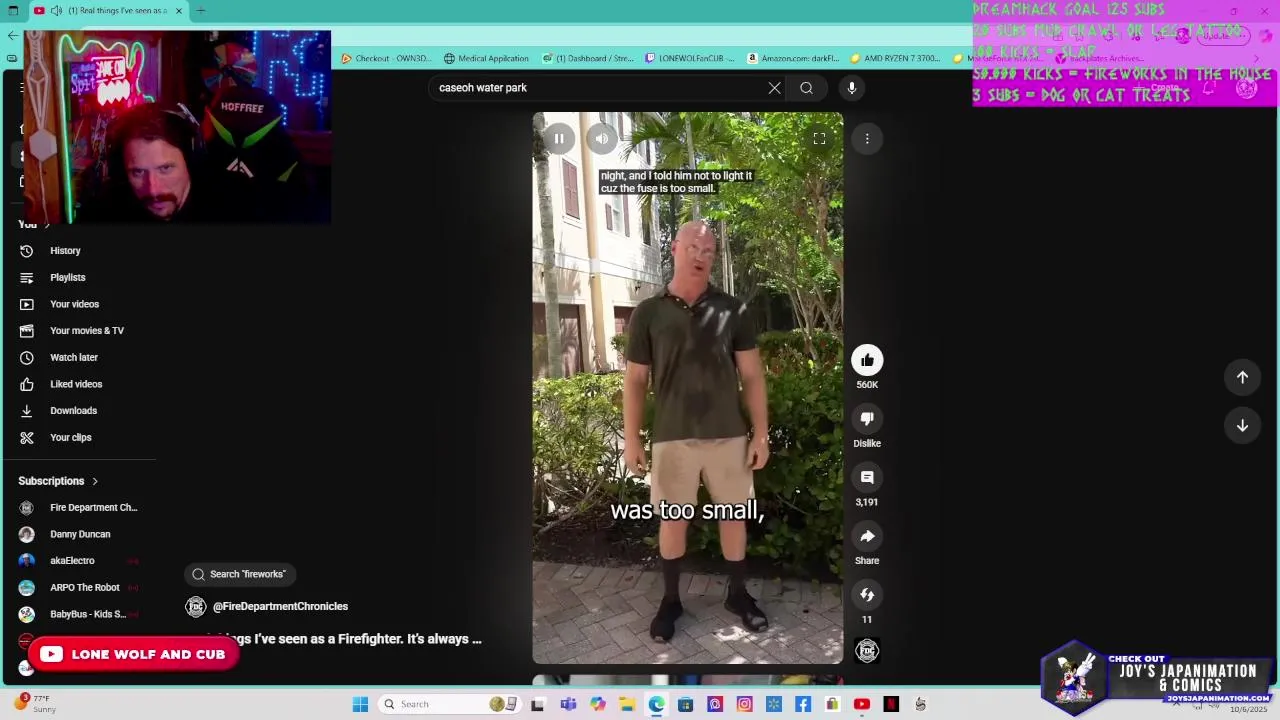Open File Explorer from taskbar
1280x720 pixels.
tap(627, 704)
